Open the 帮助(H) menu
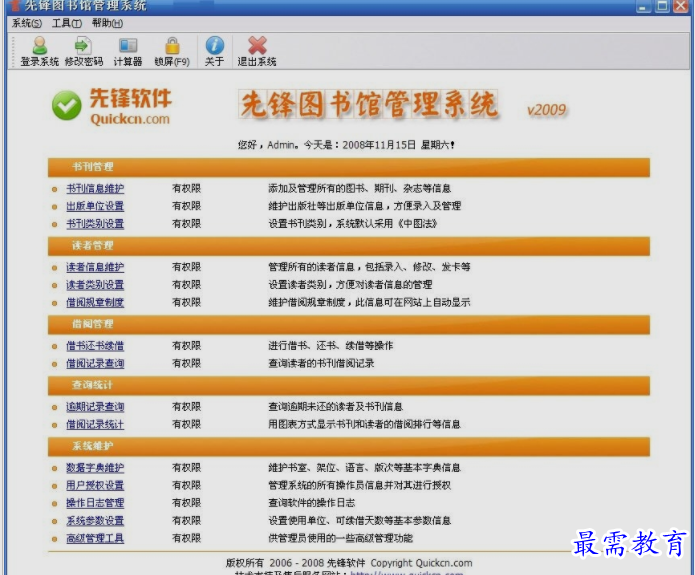This screenshot has height=575, width=695. [107, 23]
